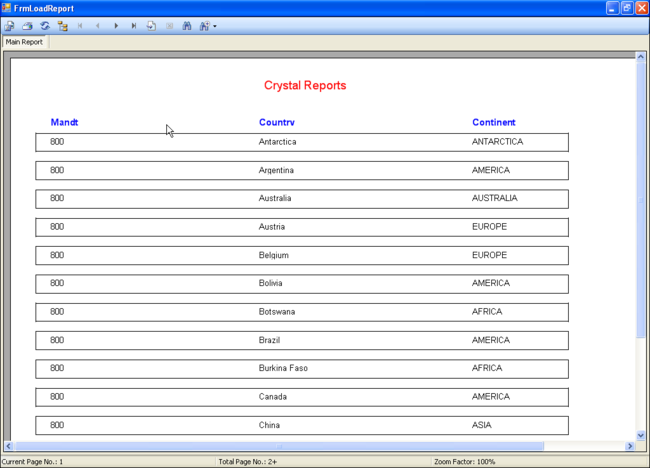This screenshot has height=468, width=650.
Task: Minimize the FrmLoadReport window
Action: (612, 8)
